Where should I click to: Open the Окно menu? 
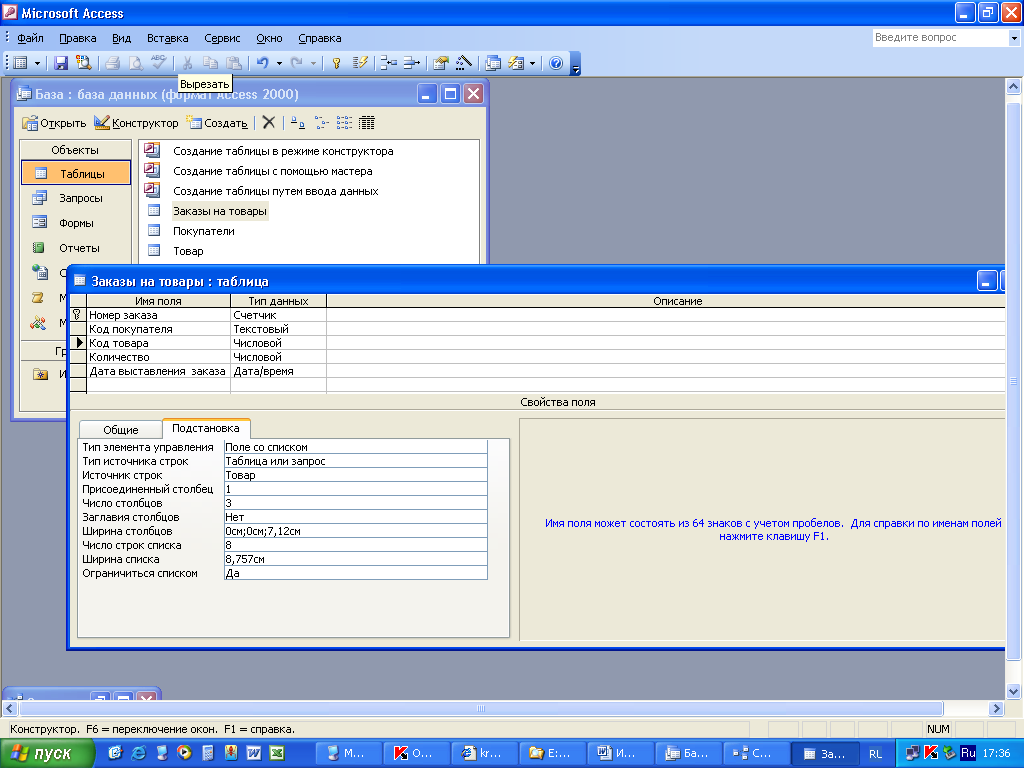pos(269,38)
